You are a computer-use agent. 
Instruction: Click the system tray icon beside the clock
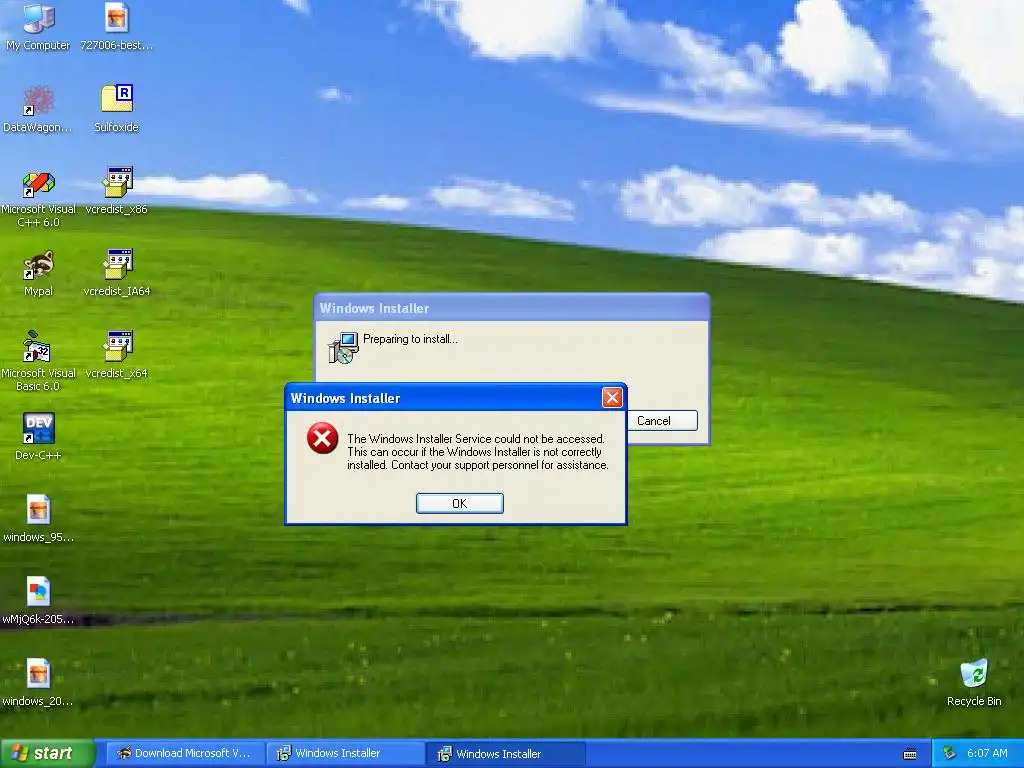[950, 754]
